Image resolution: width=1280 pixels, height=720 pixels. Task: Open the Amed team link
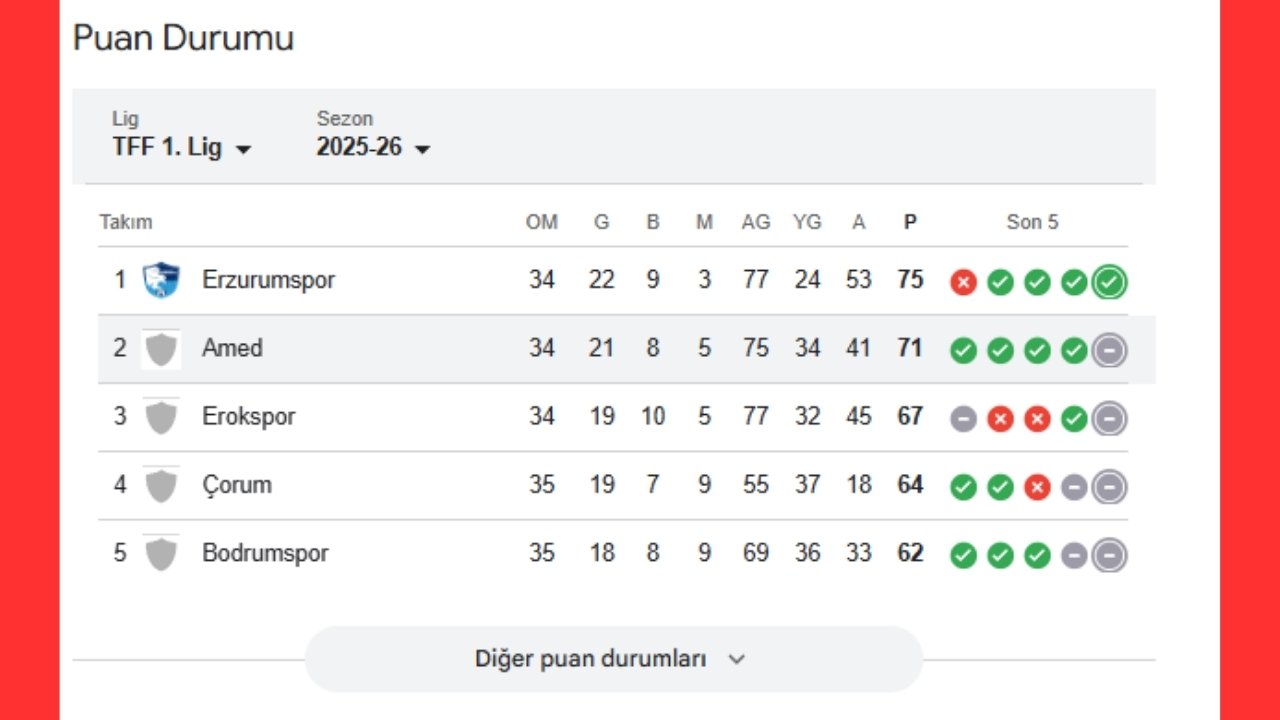point(232,349)
